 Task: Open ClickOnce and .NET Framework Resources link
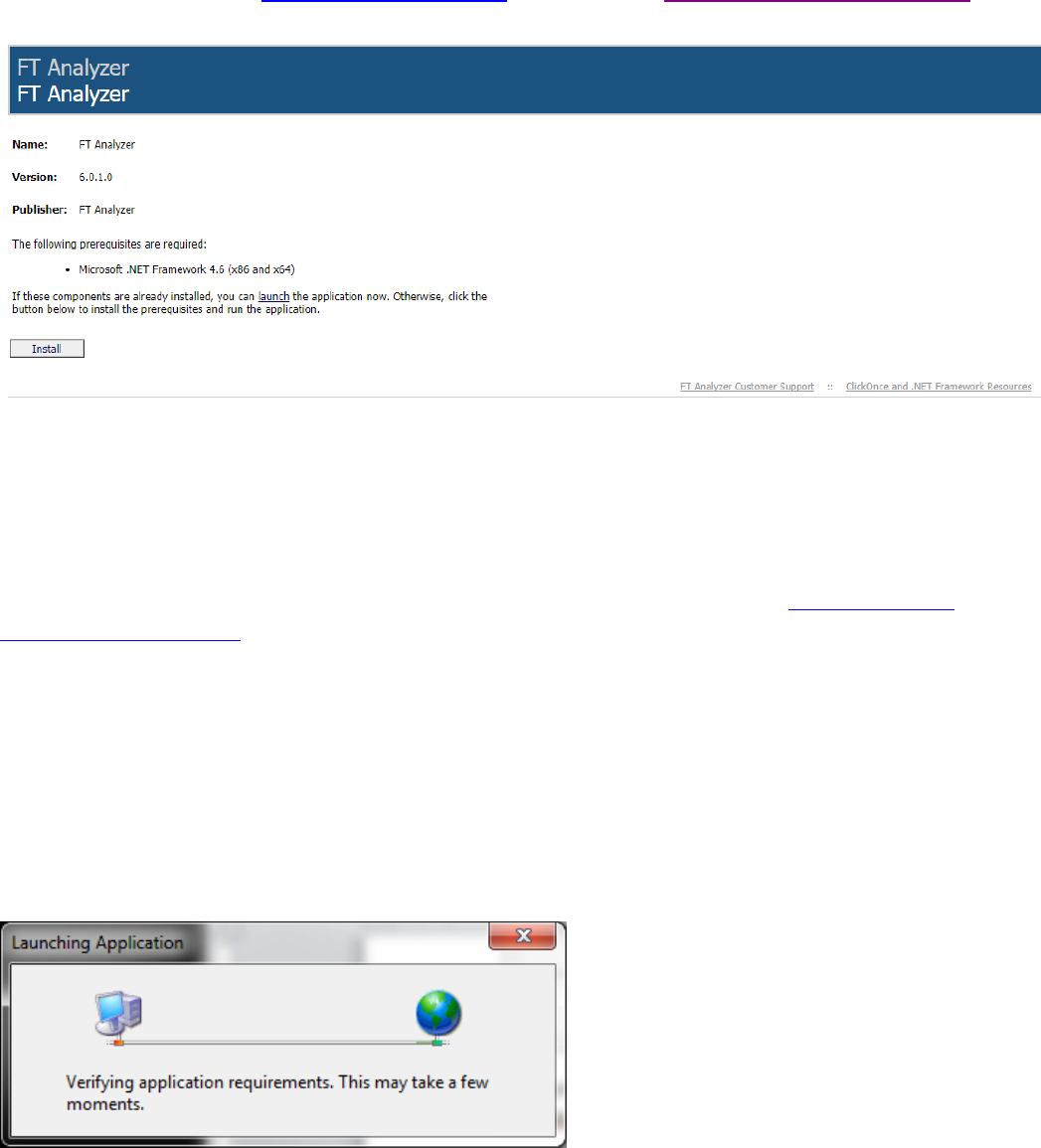[939, 387]
